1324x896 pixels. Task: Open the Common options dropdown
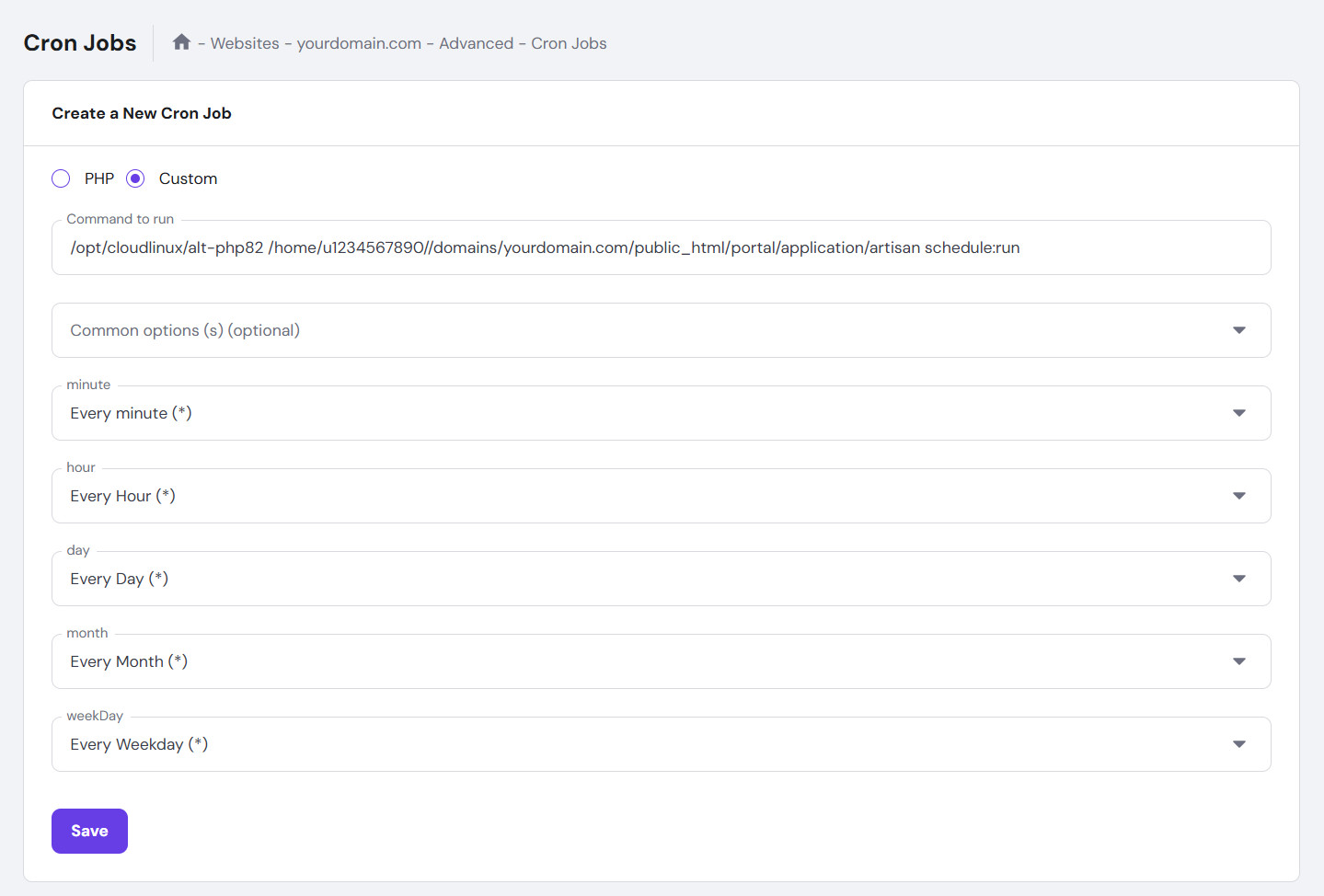click(644, 330)
